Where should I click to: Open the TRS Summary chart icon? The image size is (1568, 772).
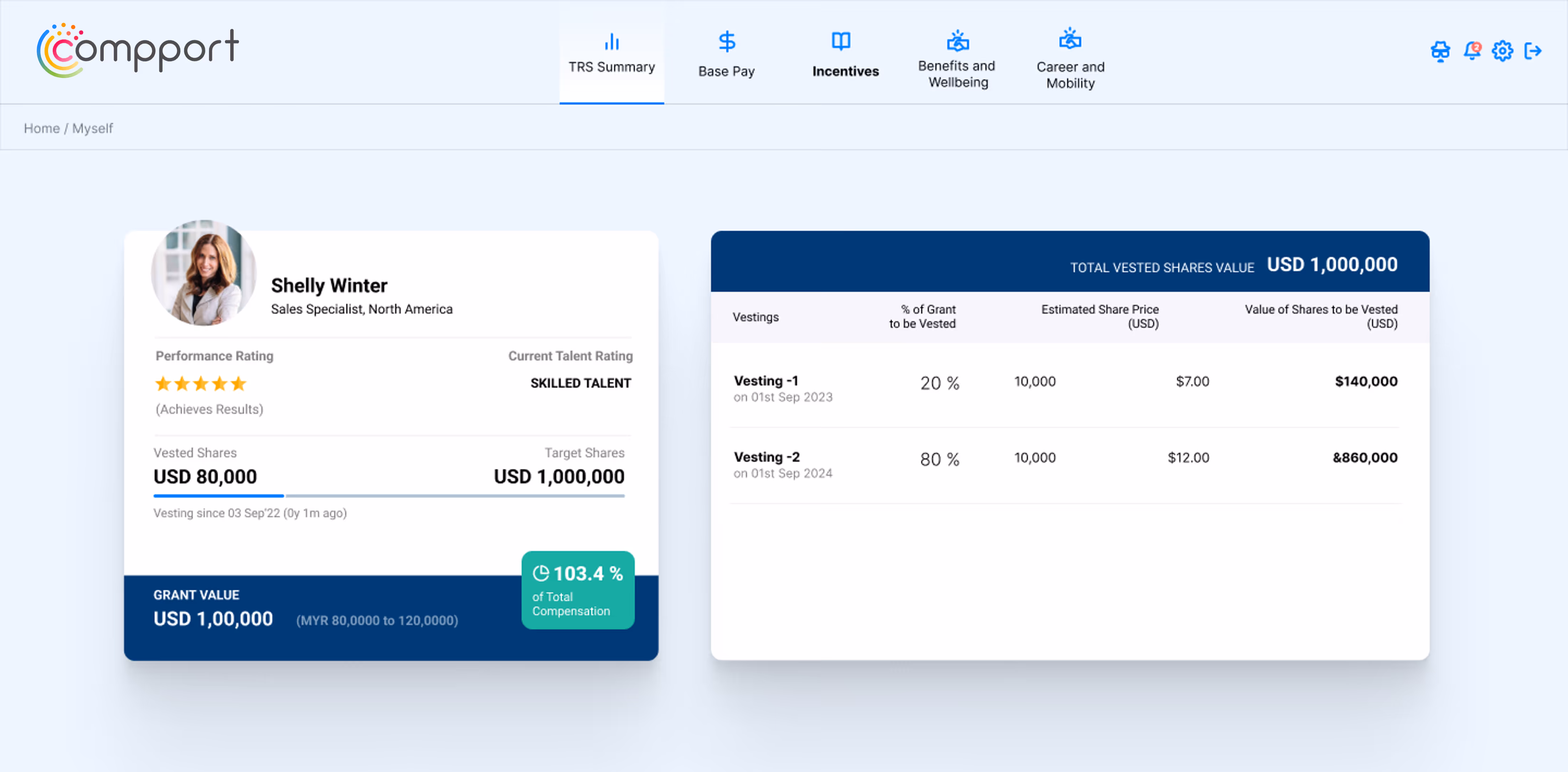coord(611,41)
